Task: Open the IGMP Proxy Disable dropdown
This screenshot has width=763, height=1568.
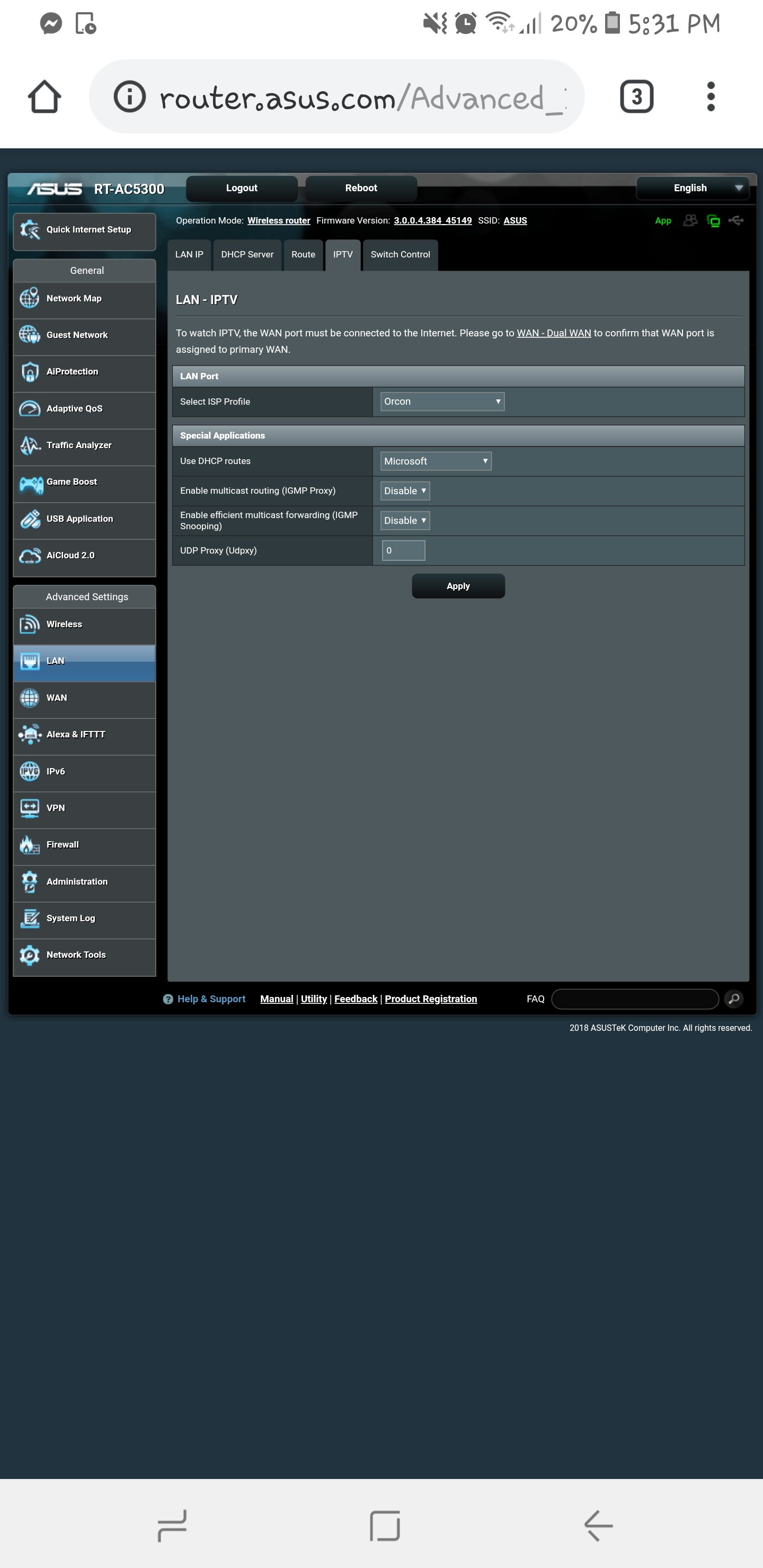Action: point(405,491)
